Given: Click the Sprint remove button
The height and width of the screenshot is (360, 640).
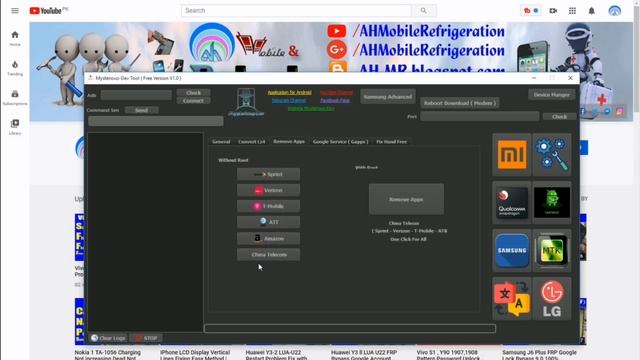Looking at the screenshot, I should (x=268, y=174).
